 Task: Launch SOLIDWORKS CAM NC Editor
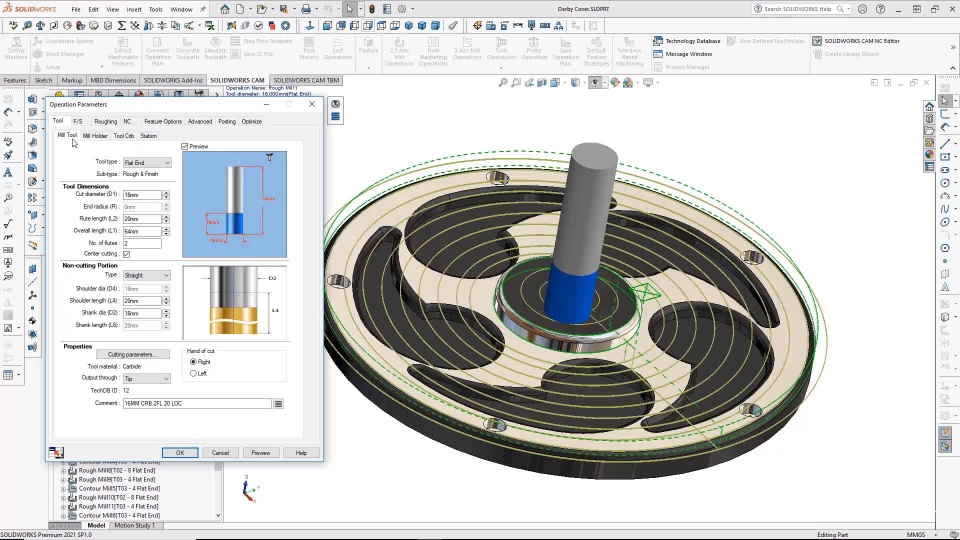tap(861, 41)
